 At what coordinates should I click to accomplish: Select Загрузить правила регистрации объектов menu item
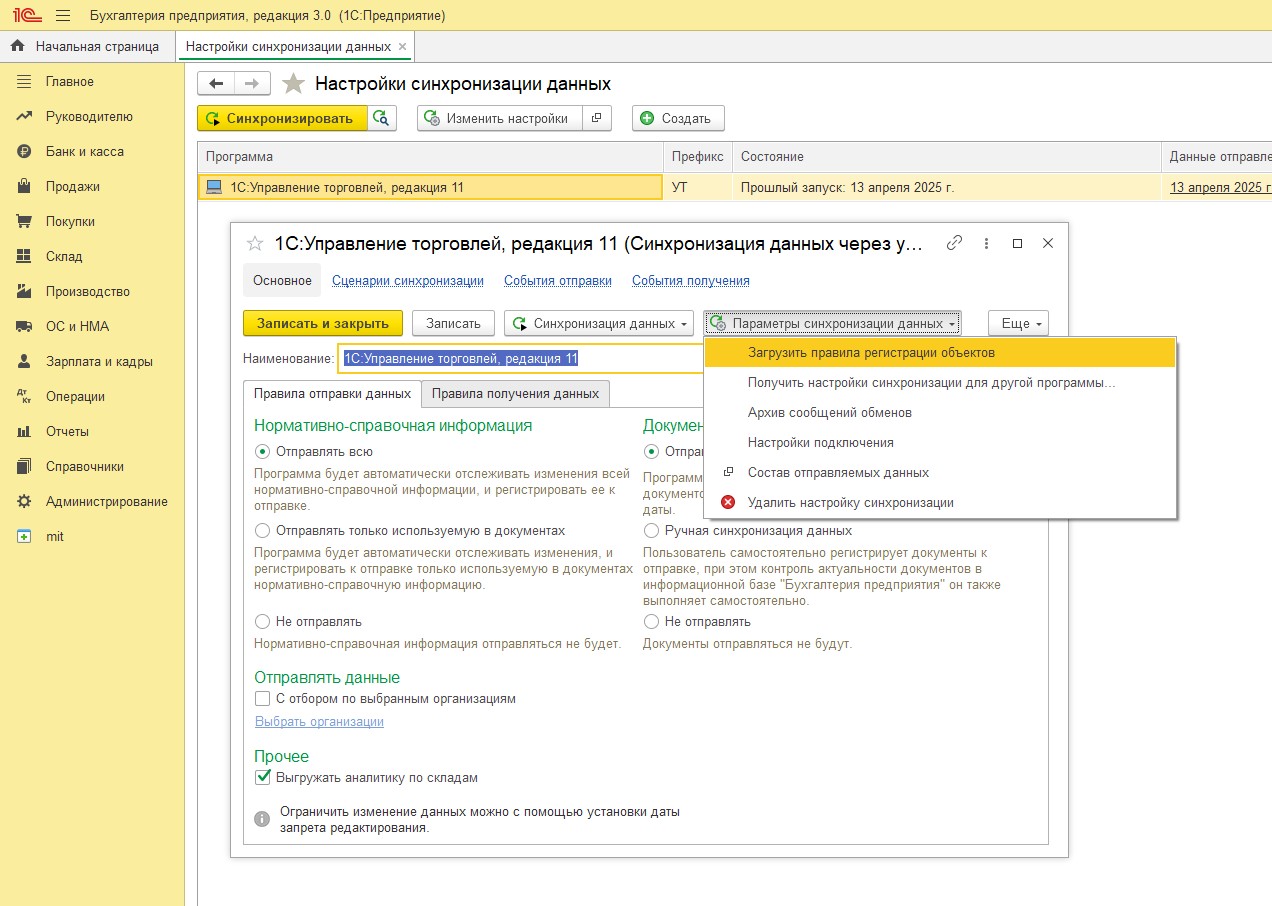(940, 353)
